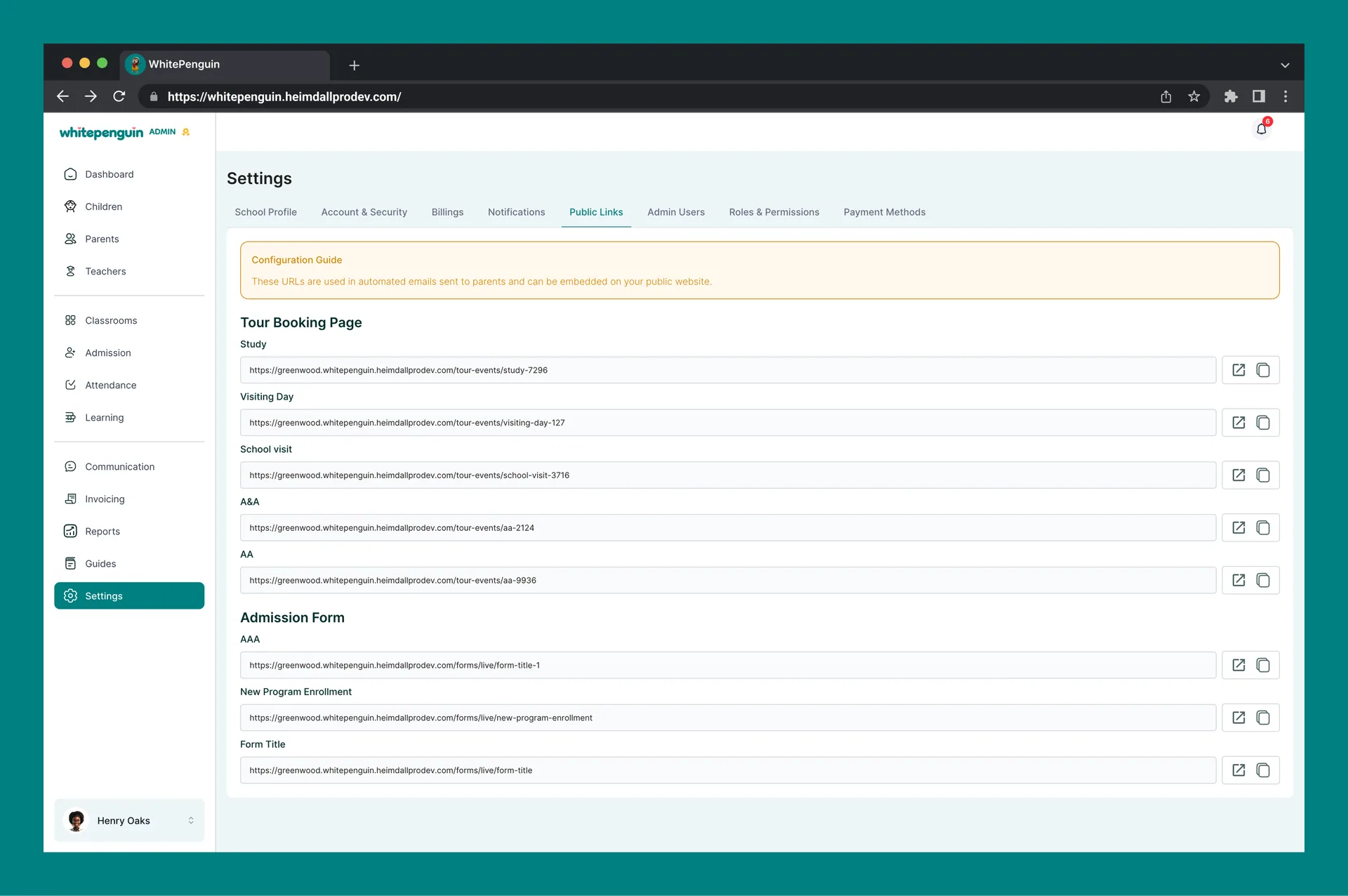Open the Roles & Permissions tab

pos(774,212)
